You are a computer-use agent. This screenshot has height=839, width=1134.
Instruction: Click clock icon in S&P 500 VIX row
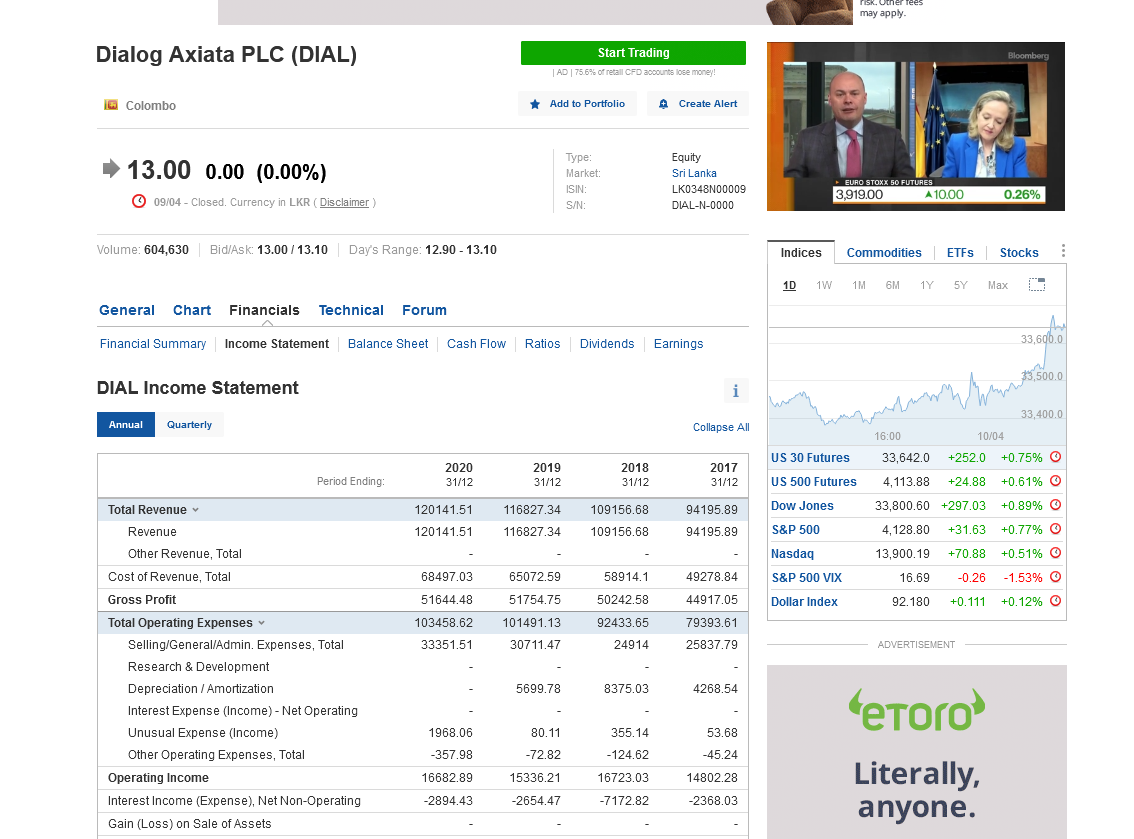[x=1055, y=577]
